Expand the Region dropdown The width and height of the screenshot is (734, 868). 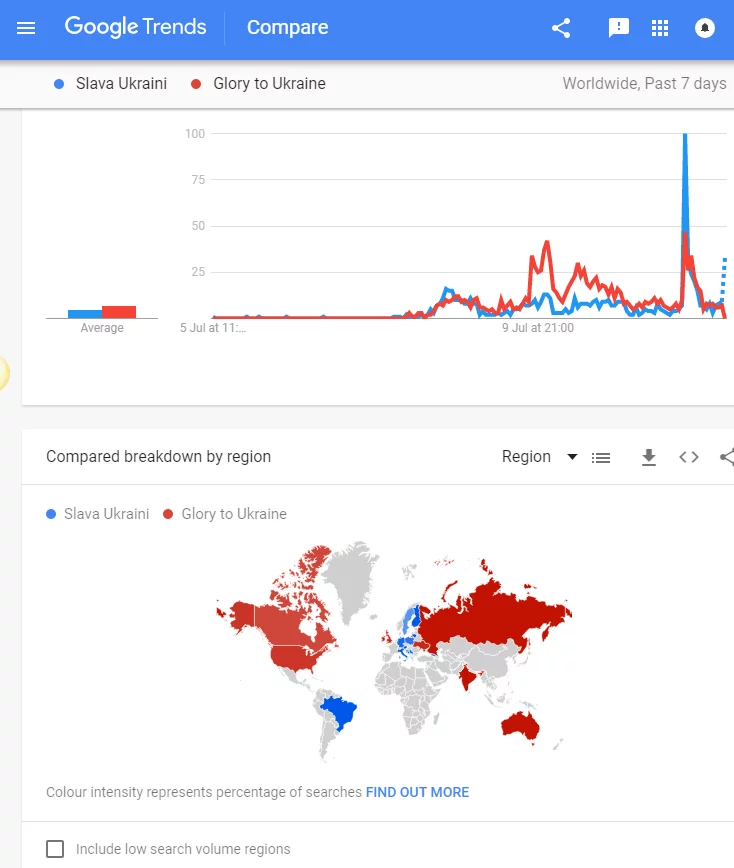(x=527, y=457)
